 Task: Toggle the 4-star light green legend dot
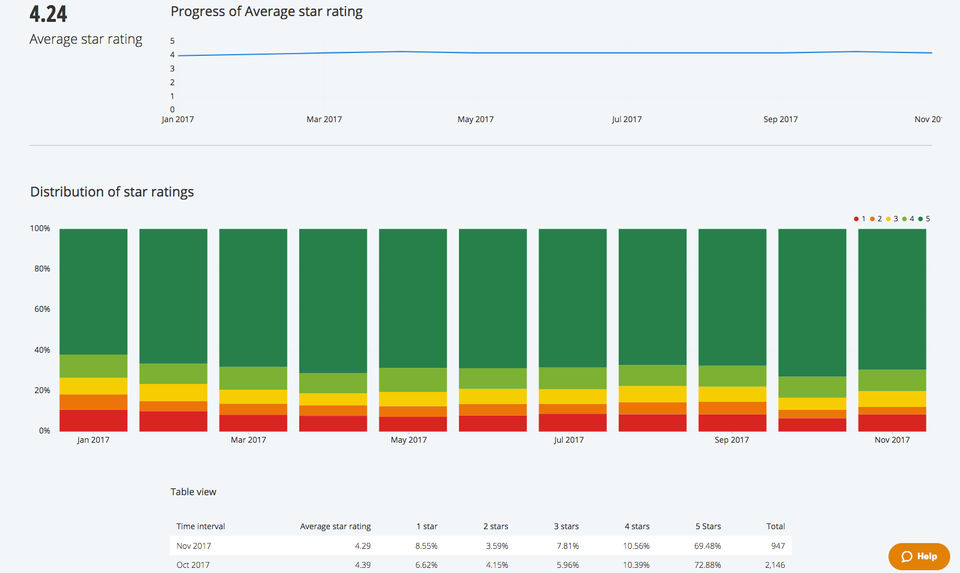click(x=906, y=217)
